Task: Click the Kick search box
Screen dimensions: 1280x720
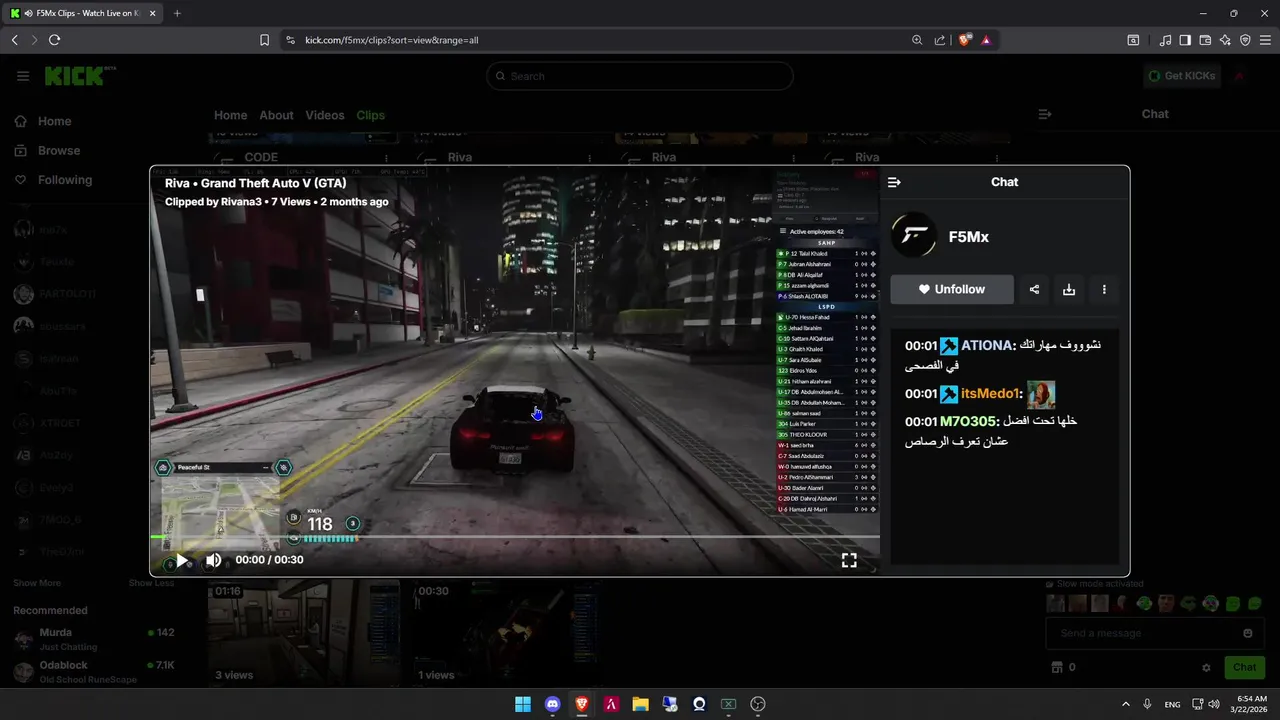Action: click(x=640, y=76)
